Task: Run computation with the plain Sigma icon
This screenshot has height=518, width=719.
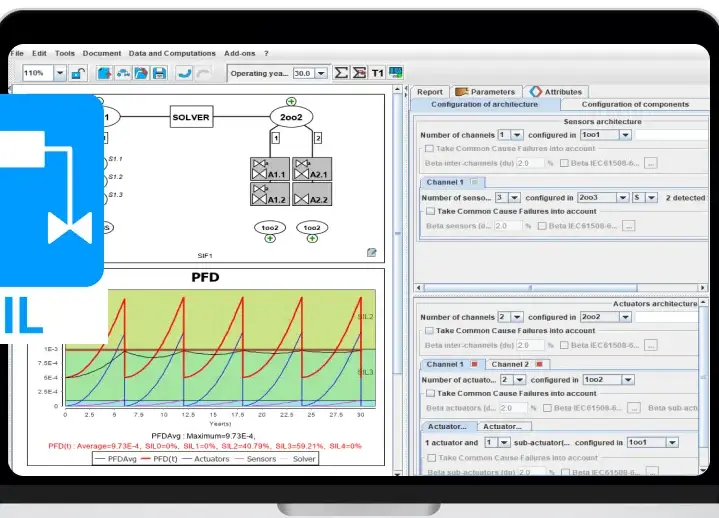Action: click(341, 73)
